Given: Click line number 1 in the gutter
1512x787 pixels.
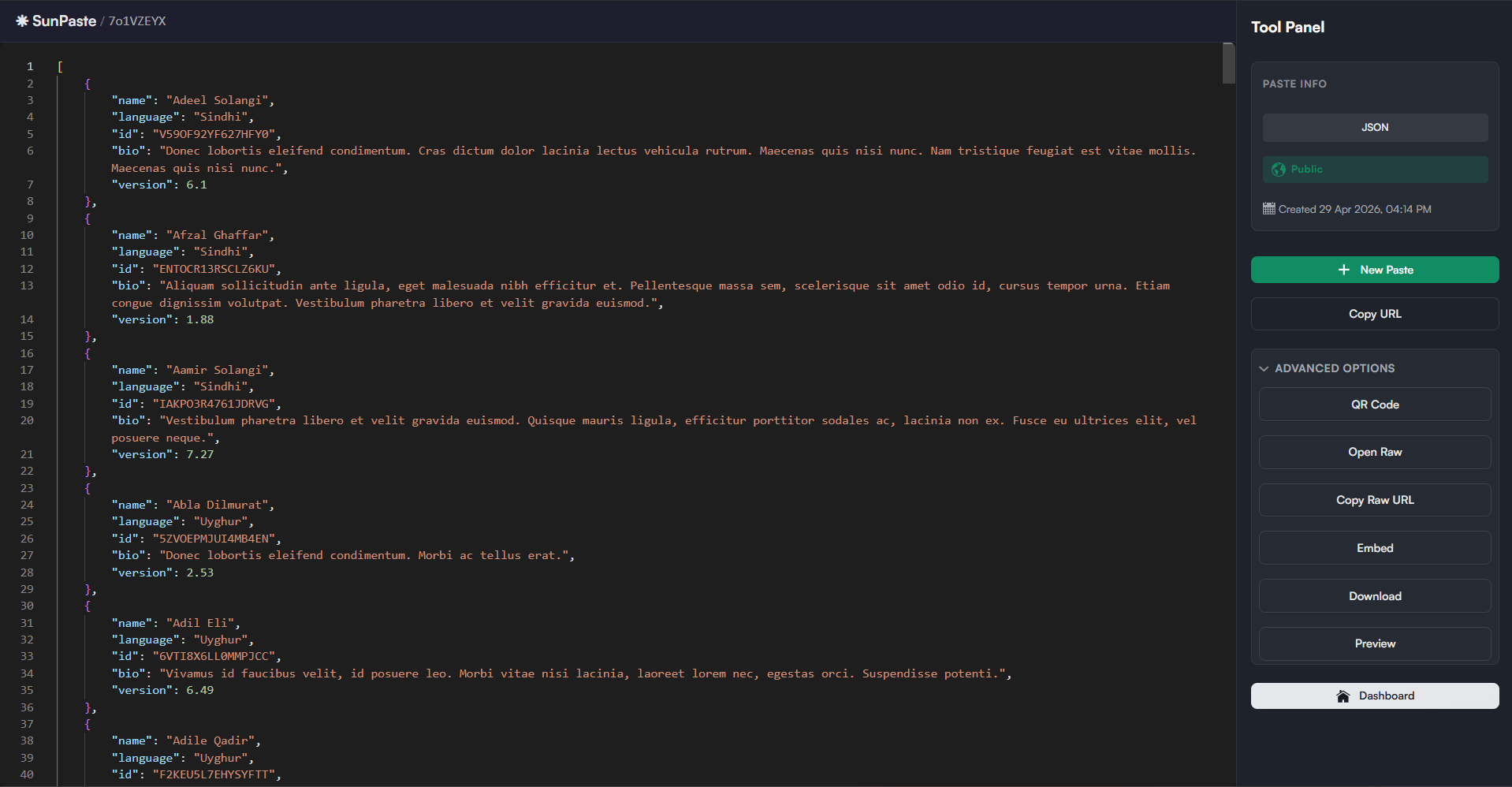Looking at the screenshot, I should (30, 66).
